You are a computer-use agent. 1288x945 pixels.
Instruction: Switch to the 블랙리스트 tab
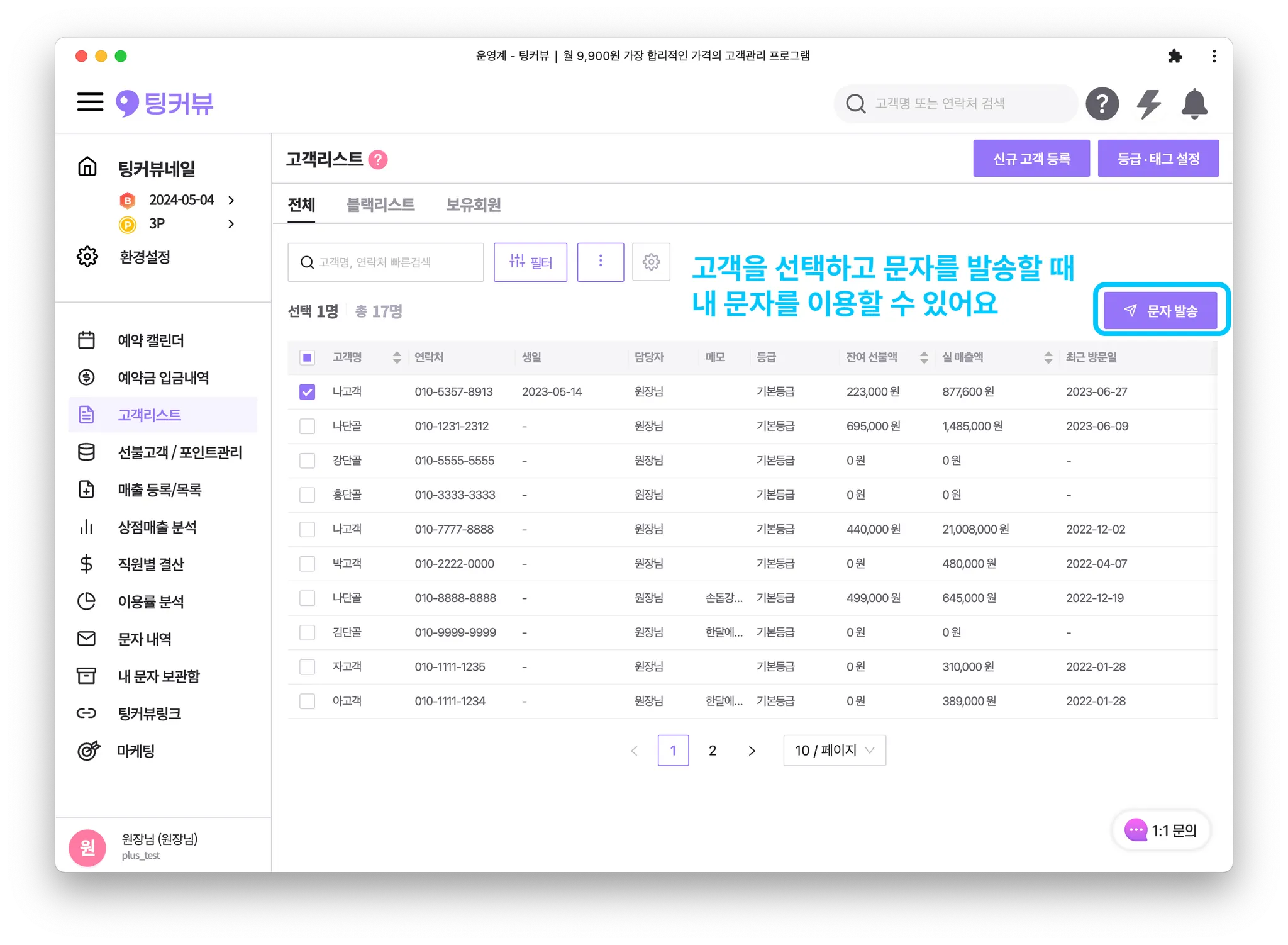380,204
